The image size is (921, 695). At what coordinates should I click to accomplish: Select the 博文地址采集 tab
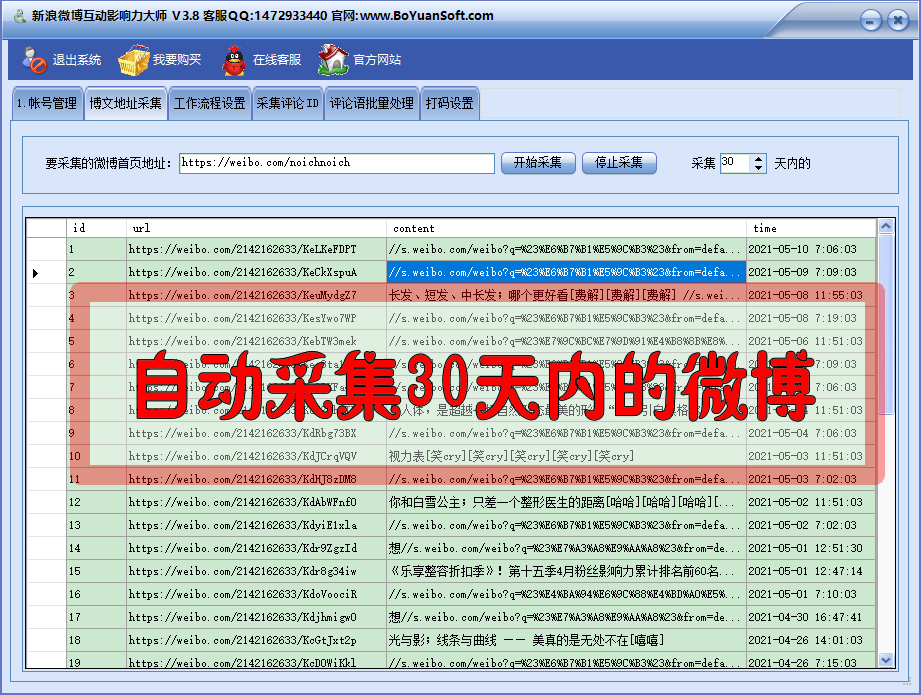click(126, 103)
